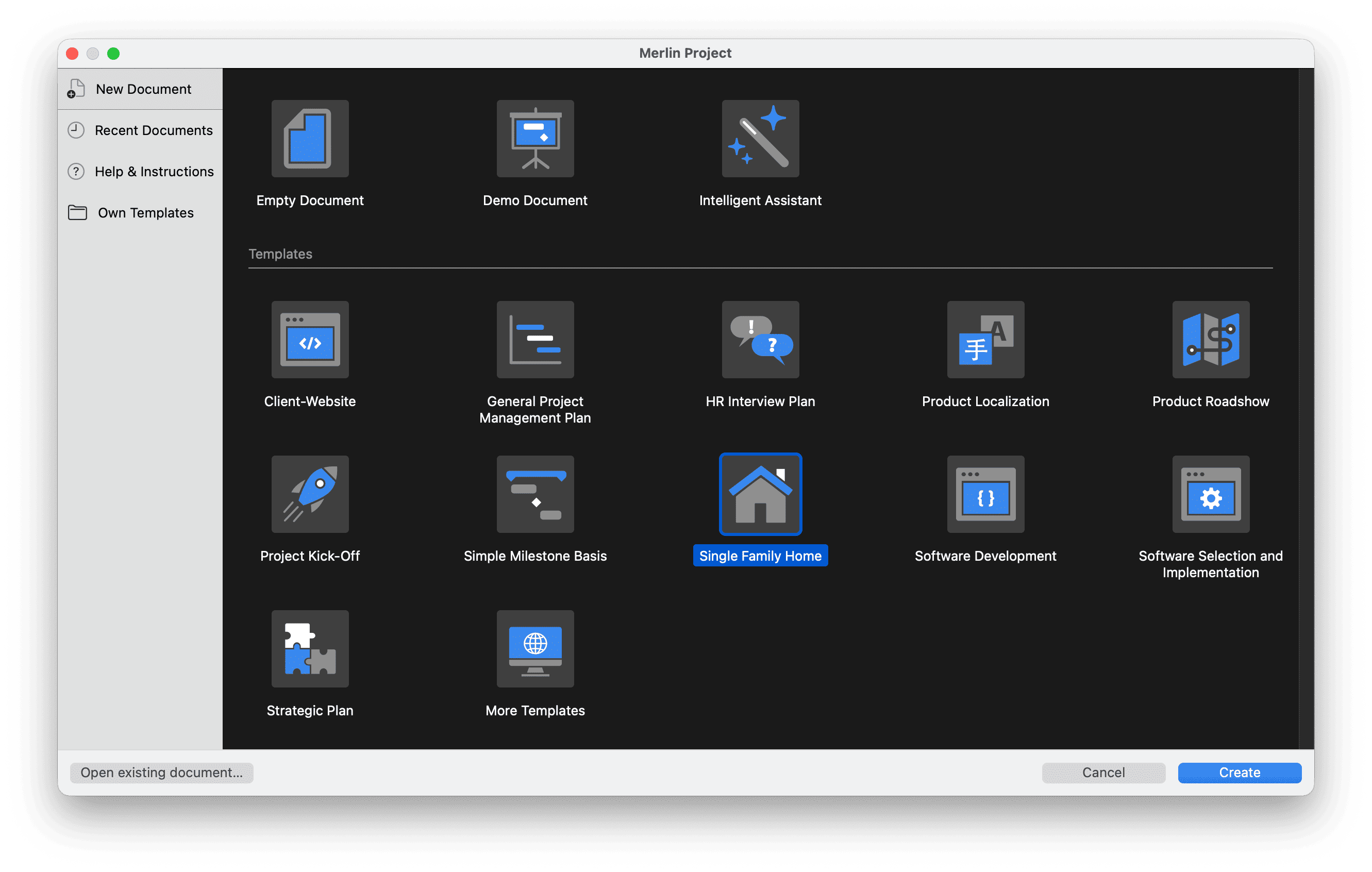Pick the Strategic Plan puzzle icon
The height and width of the screenshot is (872, 1372).
click(x=310, y=649)
